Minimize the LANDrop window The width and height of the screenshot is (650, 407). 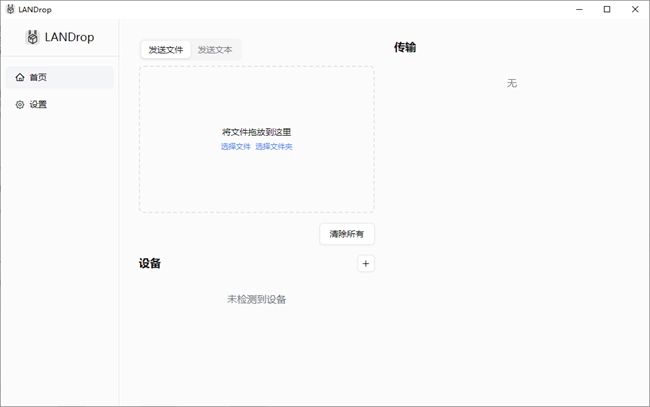pyautogui.click(x=578, y=9)
